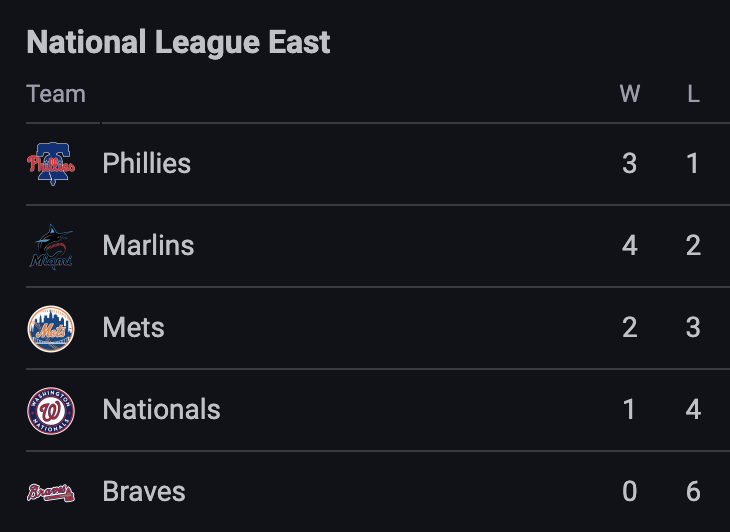This screenshot has height=532, width=730.
Task: Click the Phillies team logo
Action: coord(50,164)
